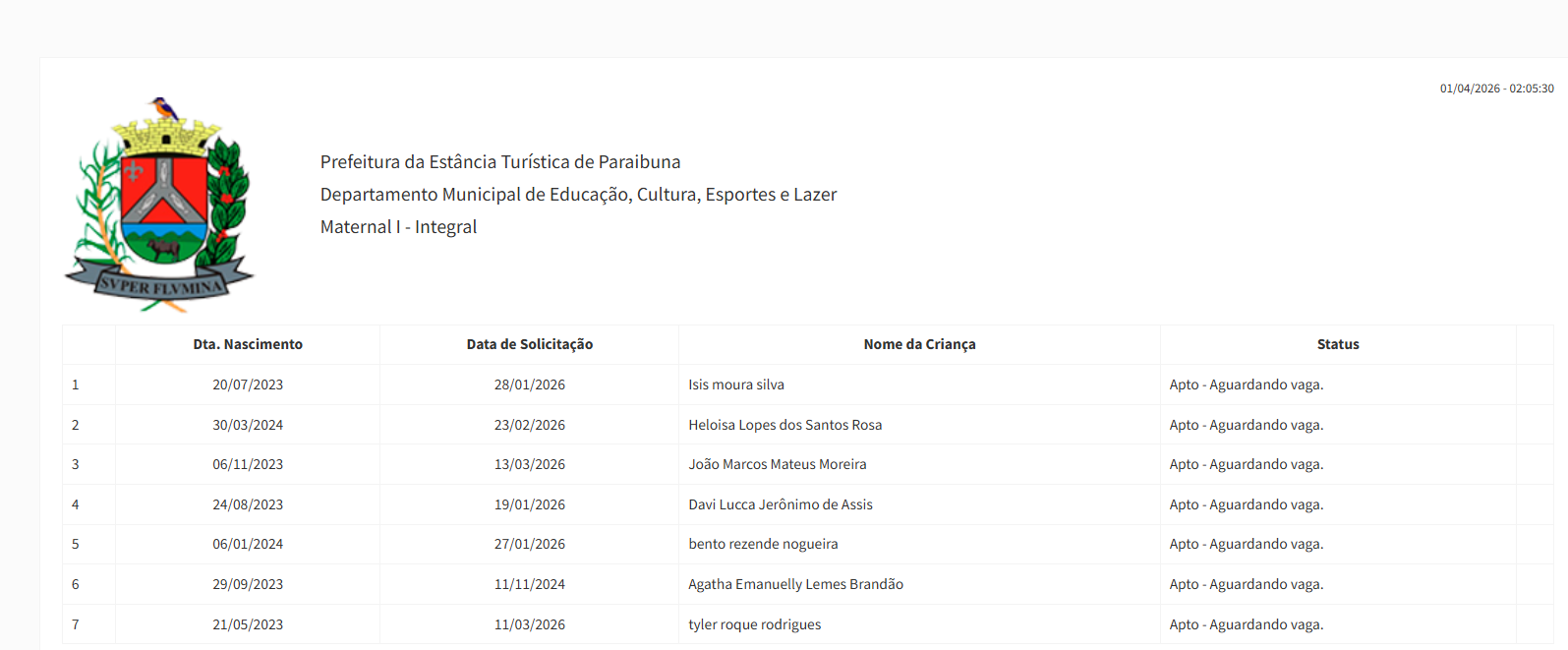This screenshot has width=1568, height=650.
Task: Click the Dta. Nascimento column header
Action: (x=248, y=344)
